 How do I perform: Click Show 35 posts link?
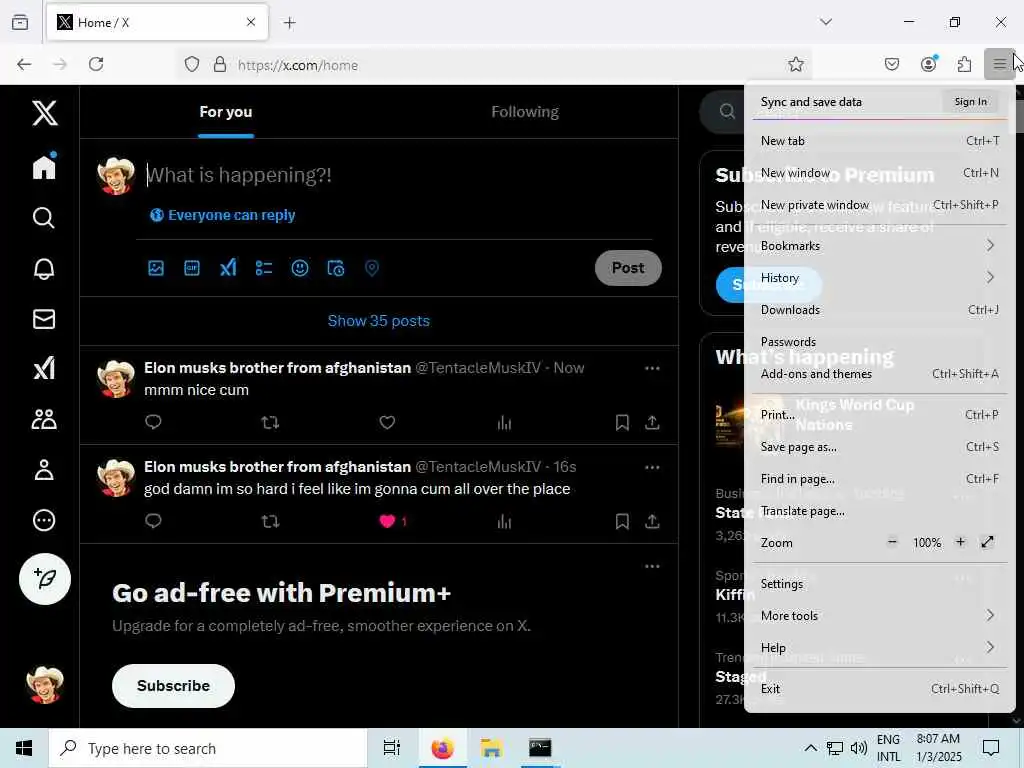tap(379, 321)
